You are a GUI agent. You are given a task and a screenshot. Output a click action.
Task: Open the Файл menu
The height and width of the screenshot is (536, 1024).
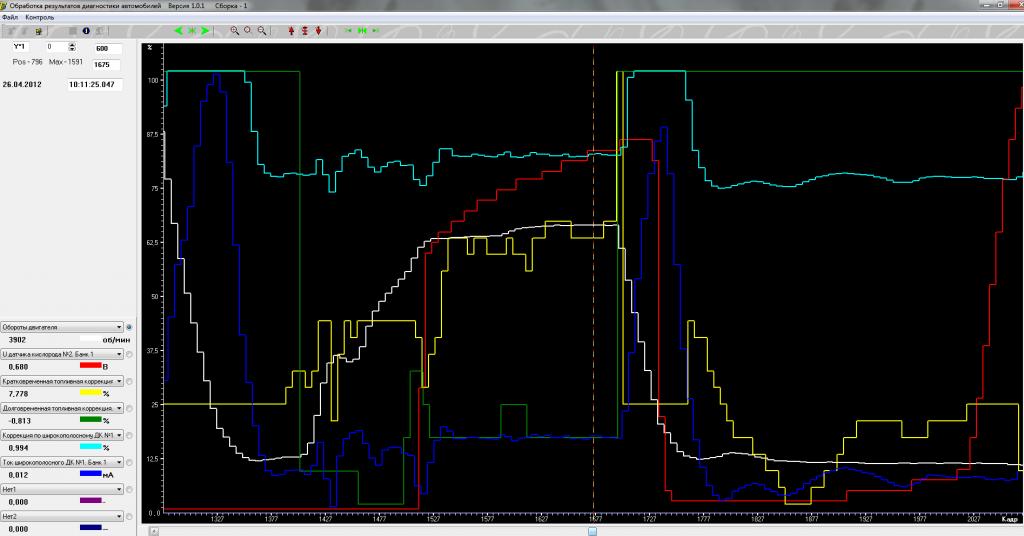point(10,18)
